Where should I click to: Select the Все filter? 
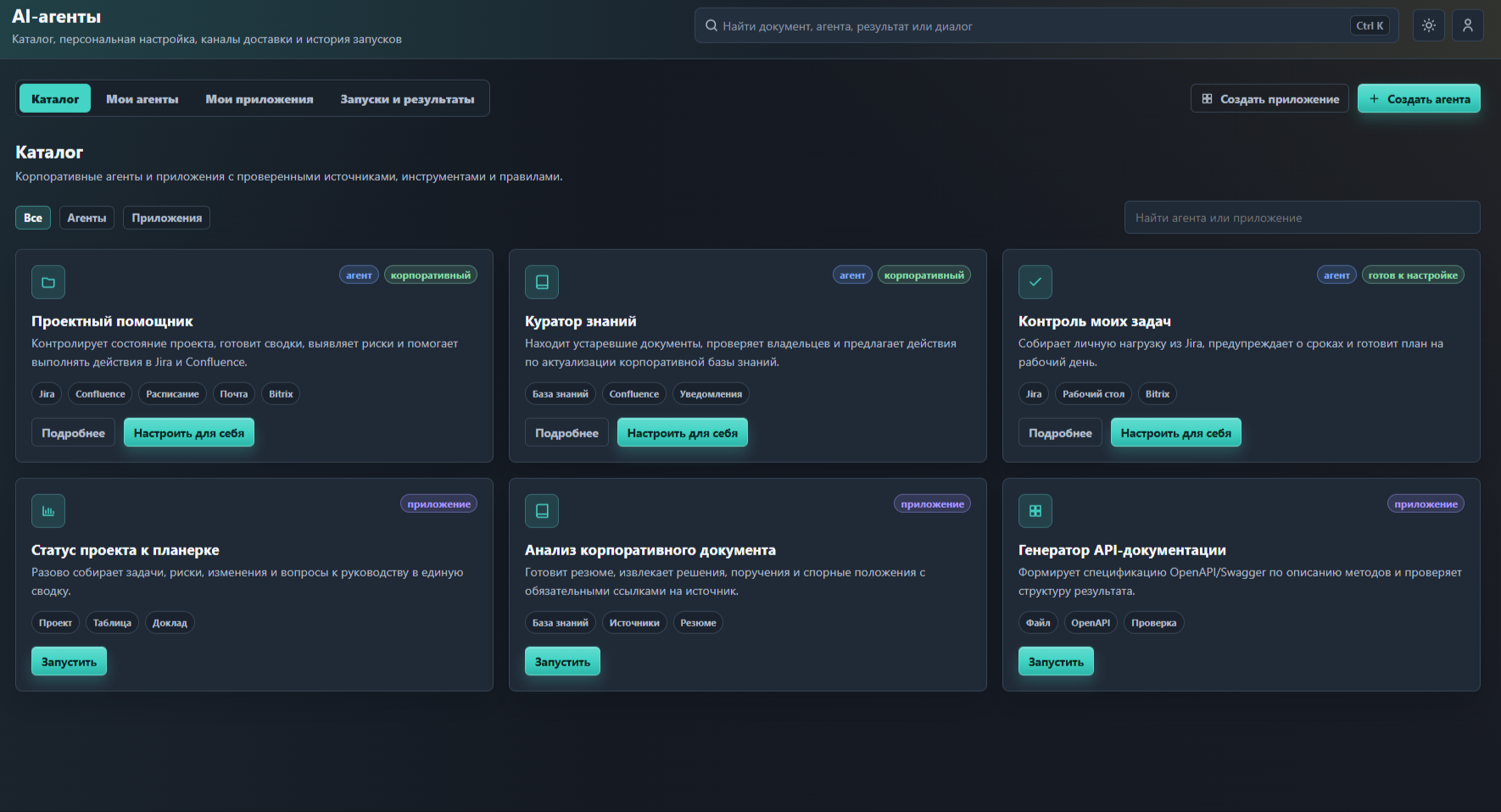coord(33,218)
